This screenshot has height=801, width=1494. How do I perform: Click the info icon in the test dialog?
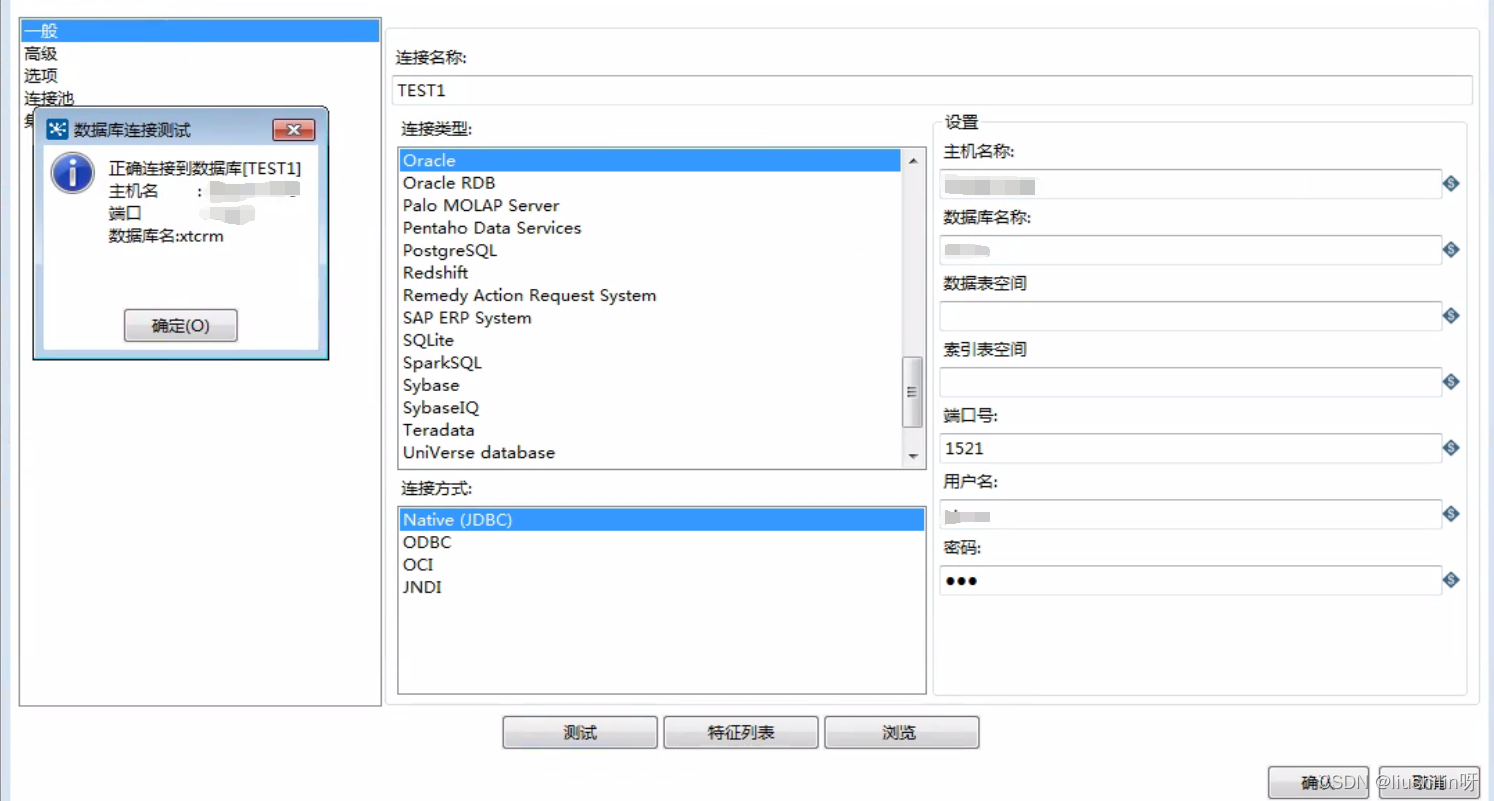click(71, 172)
